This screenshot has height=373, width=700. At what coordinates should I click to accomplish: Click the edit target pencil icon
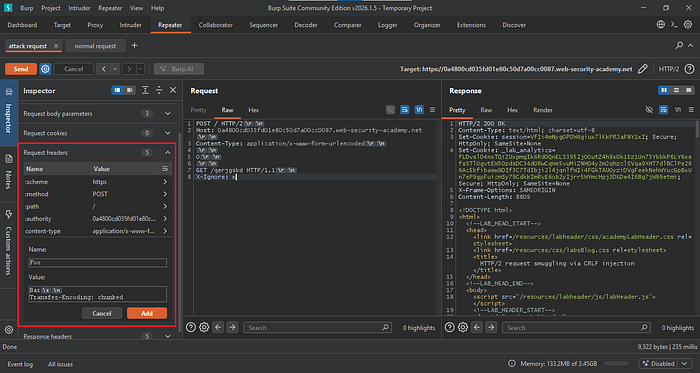tap(642, 69)
